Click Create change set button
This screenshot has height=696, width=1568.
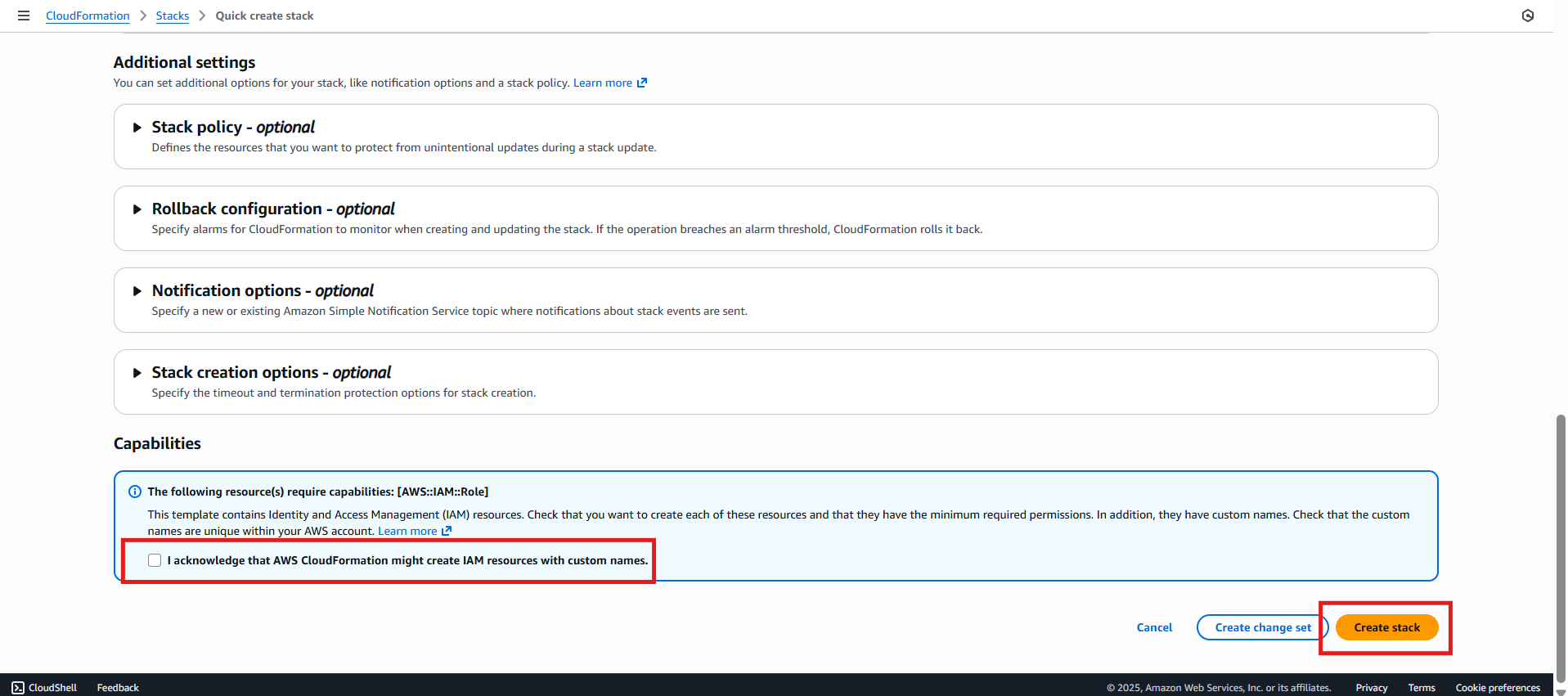pyautogui.click(x=1262, y=627)
